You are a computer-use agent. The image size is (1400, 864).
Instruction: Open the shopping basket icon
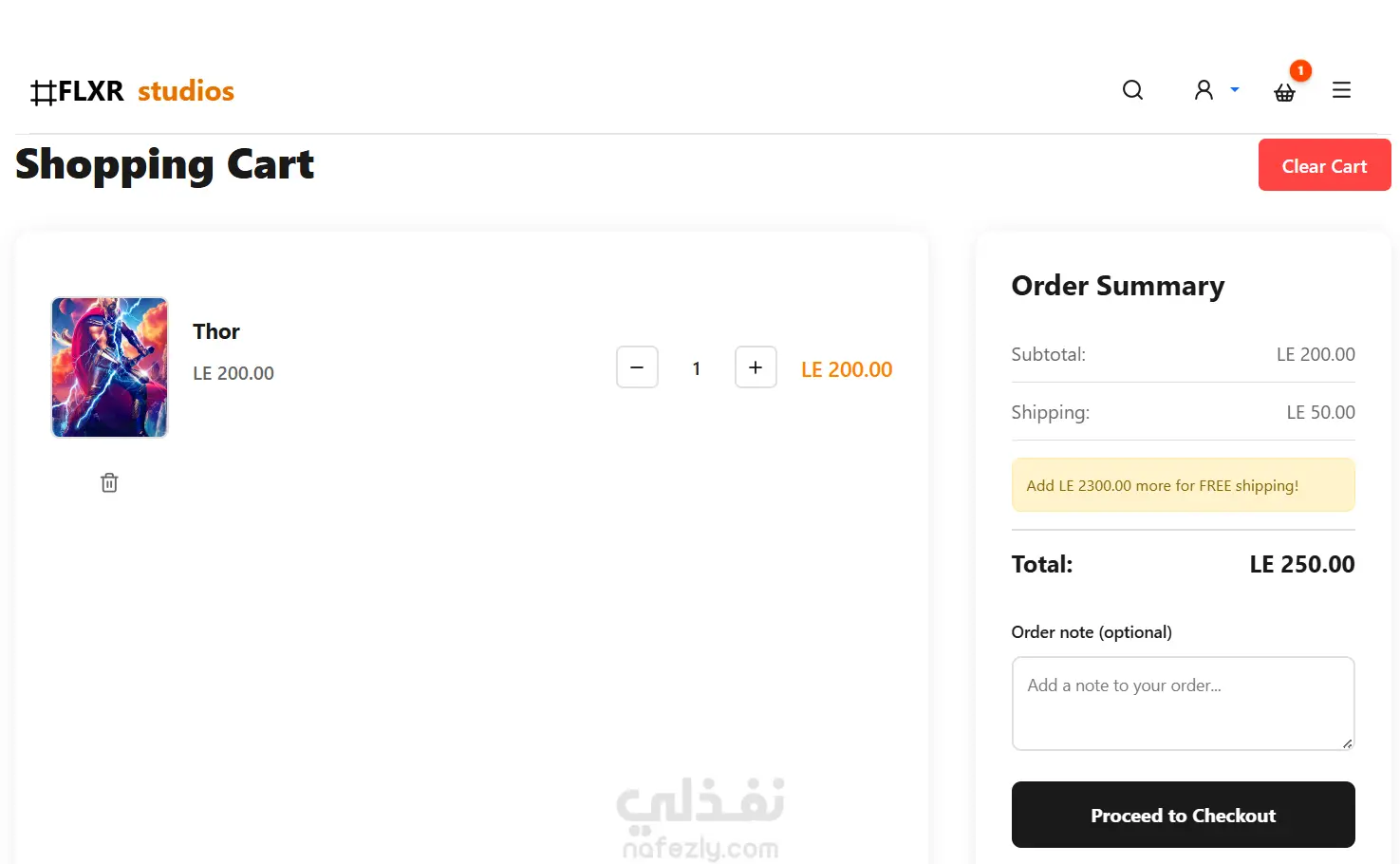[1284, 92]
